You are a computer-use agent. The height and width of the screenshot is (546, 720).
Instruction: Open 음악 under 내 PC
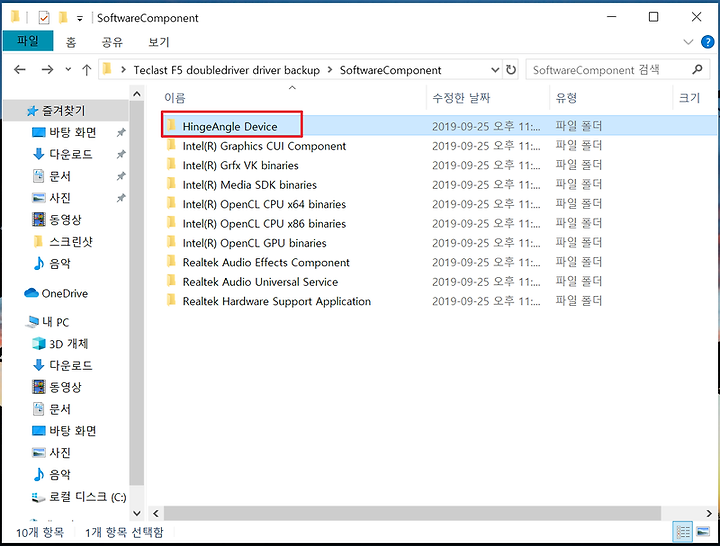[60, 474]
